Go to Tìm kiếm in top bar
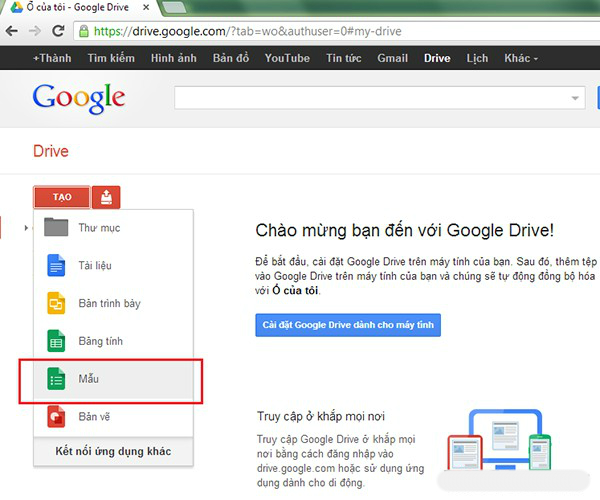600x500 pixels. pos(111,58)
